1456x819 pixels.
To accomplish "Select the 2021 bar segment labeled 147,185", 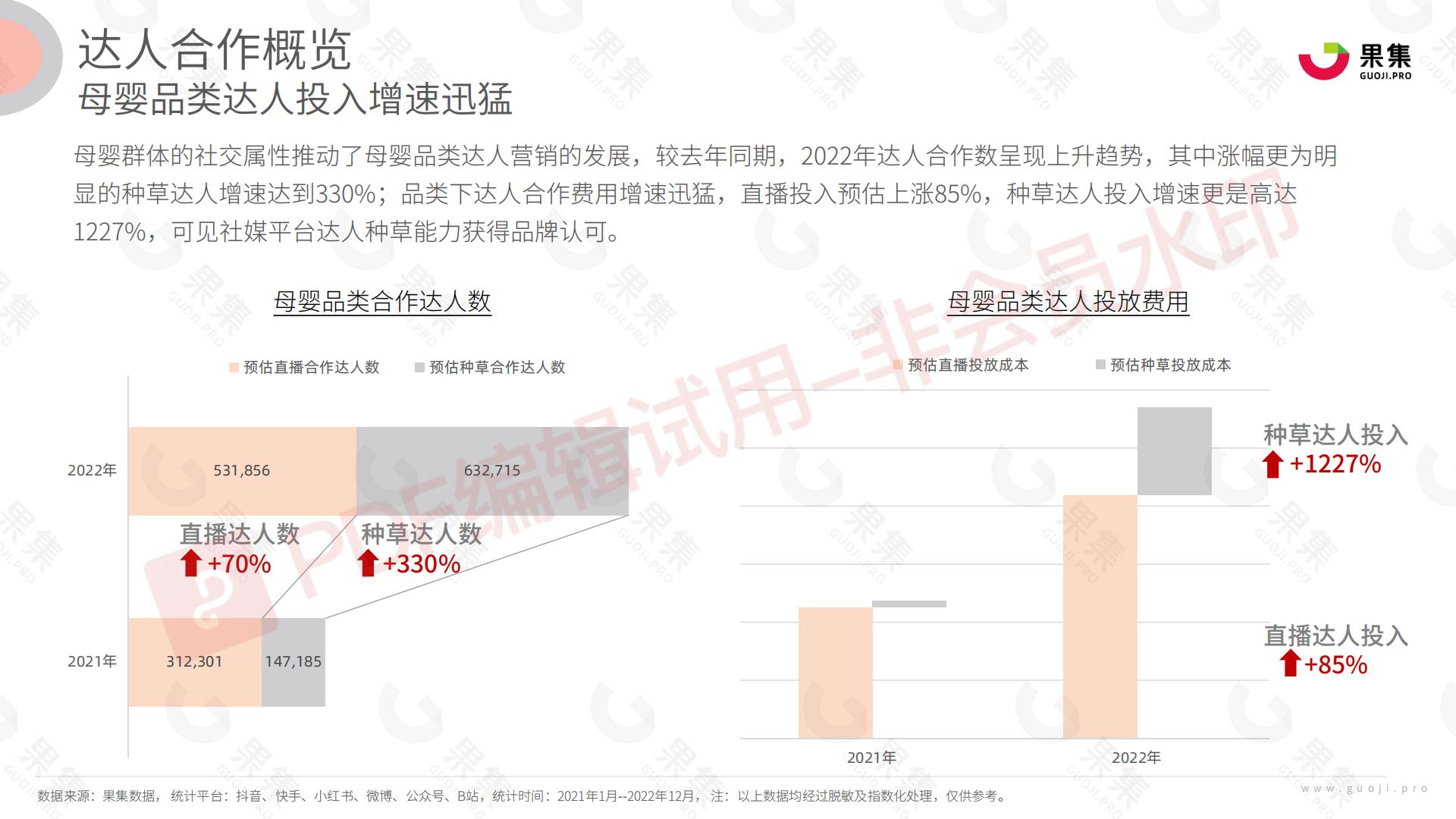I will [x=293, y=662].
